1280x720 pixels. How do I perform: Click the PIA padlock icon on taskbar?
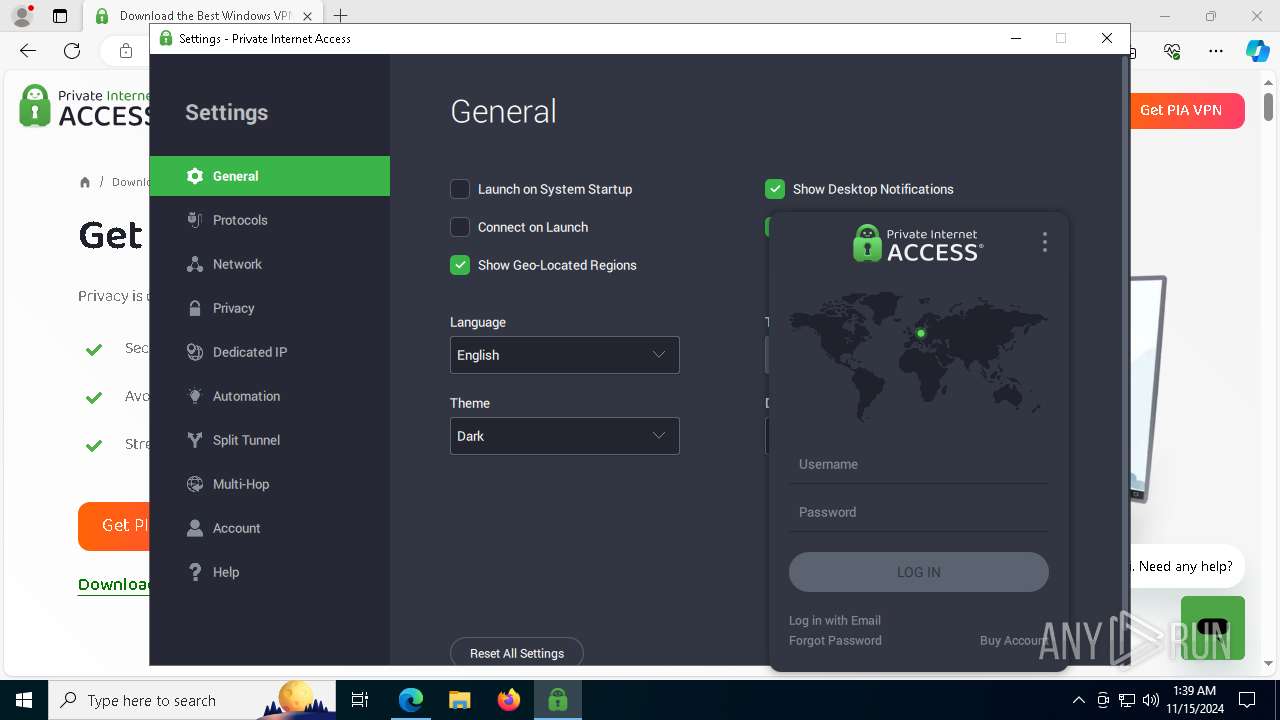[x=558, y=700]
